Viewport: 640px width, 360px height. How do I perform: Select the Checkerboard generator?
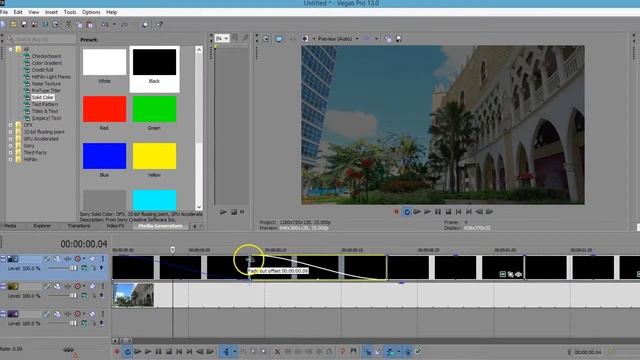tap(46, 56)
